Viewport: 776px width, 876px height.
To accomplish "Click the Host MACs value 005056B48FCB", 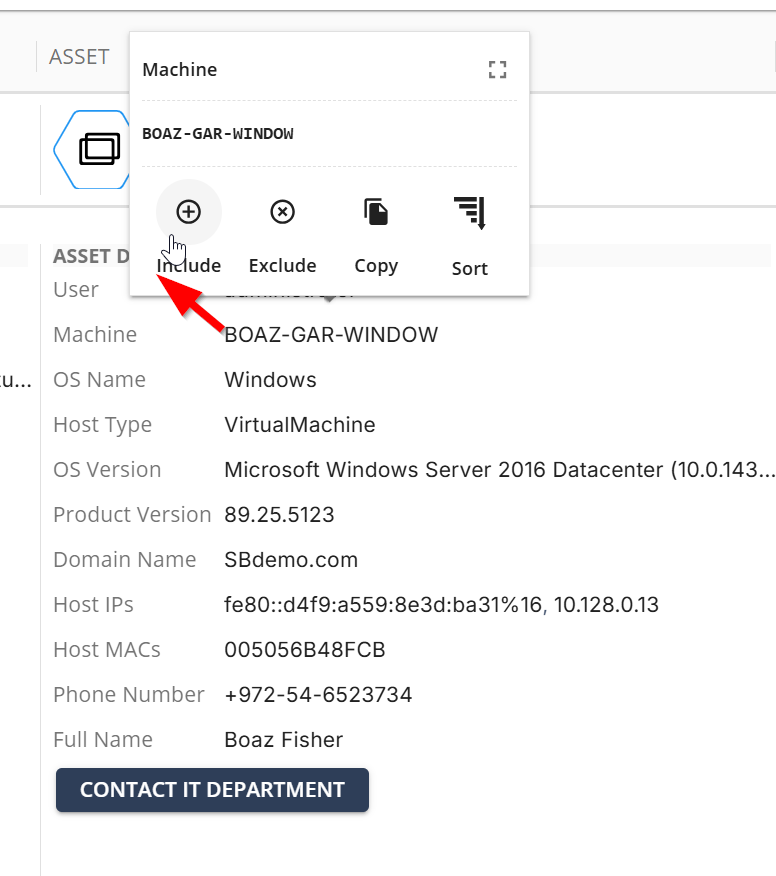I will pyautogui.click(x=305, y=650).
